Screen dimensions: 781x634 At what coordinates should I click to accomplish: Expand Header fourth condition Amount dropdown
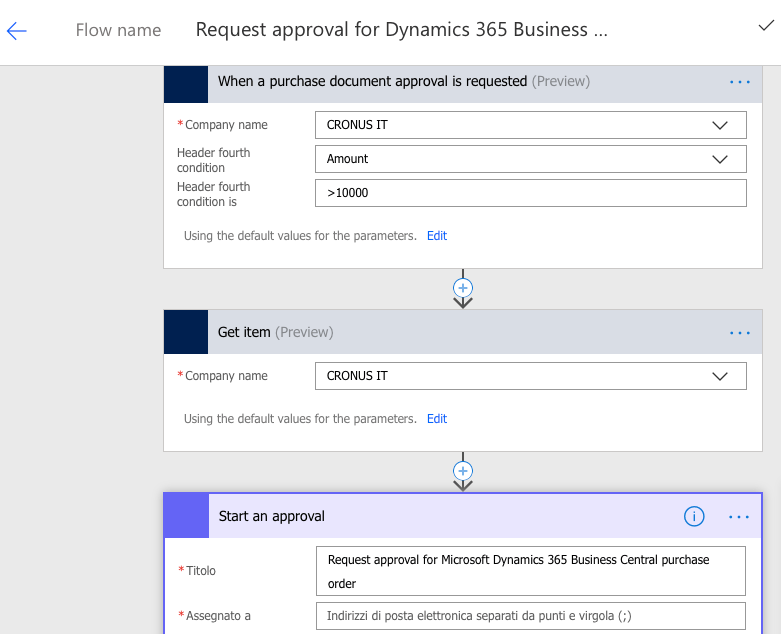pos(719,159)
